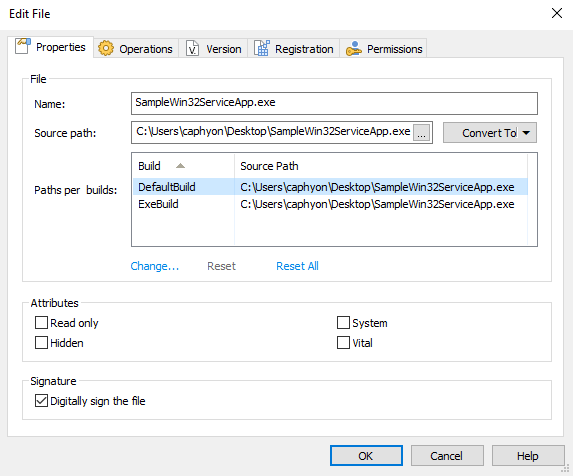Click the source path browse ellipsis button
Viewport: 573px width, 476px height.
tap(421, 132)
